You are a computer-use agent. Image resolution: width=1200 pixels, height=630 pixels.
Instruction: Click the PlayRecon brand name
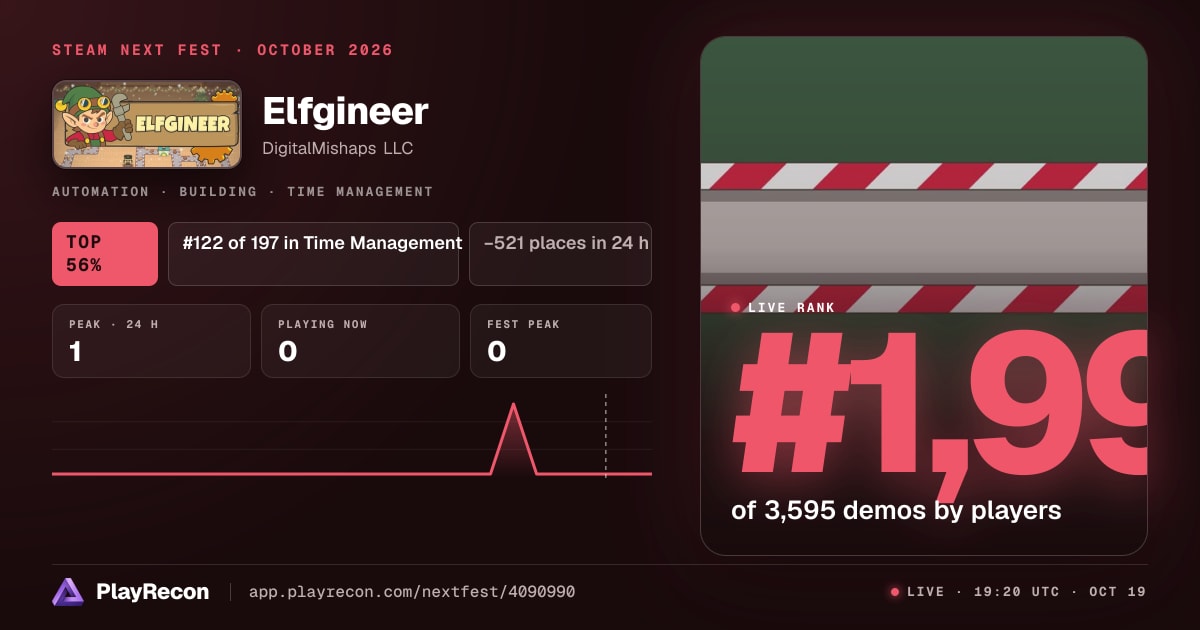[x=152, y=592]
